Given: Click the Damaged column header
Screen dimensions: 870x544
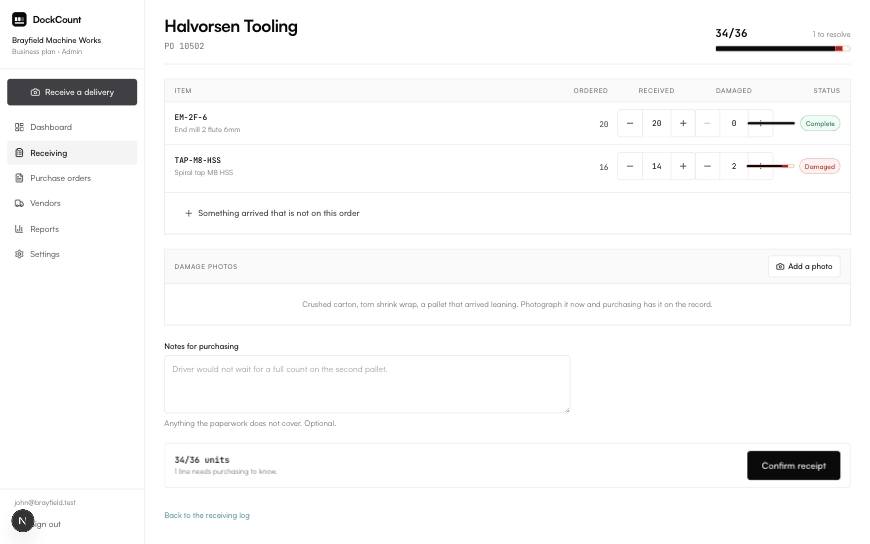Looking at the screenshot, I should [x=734, y=90].
